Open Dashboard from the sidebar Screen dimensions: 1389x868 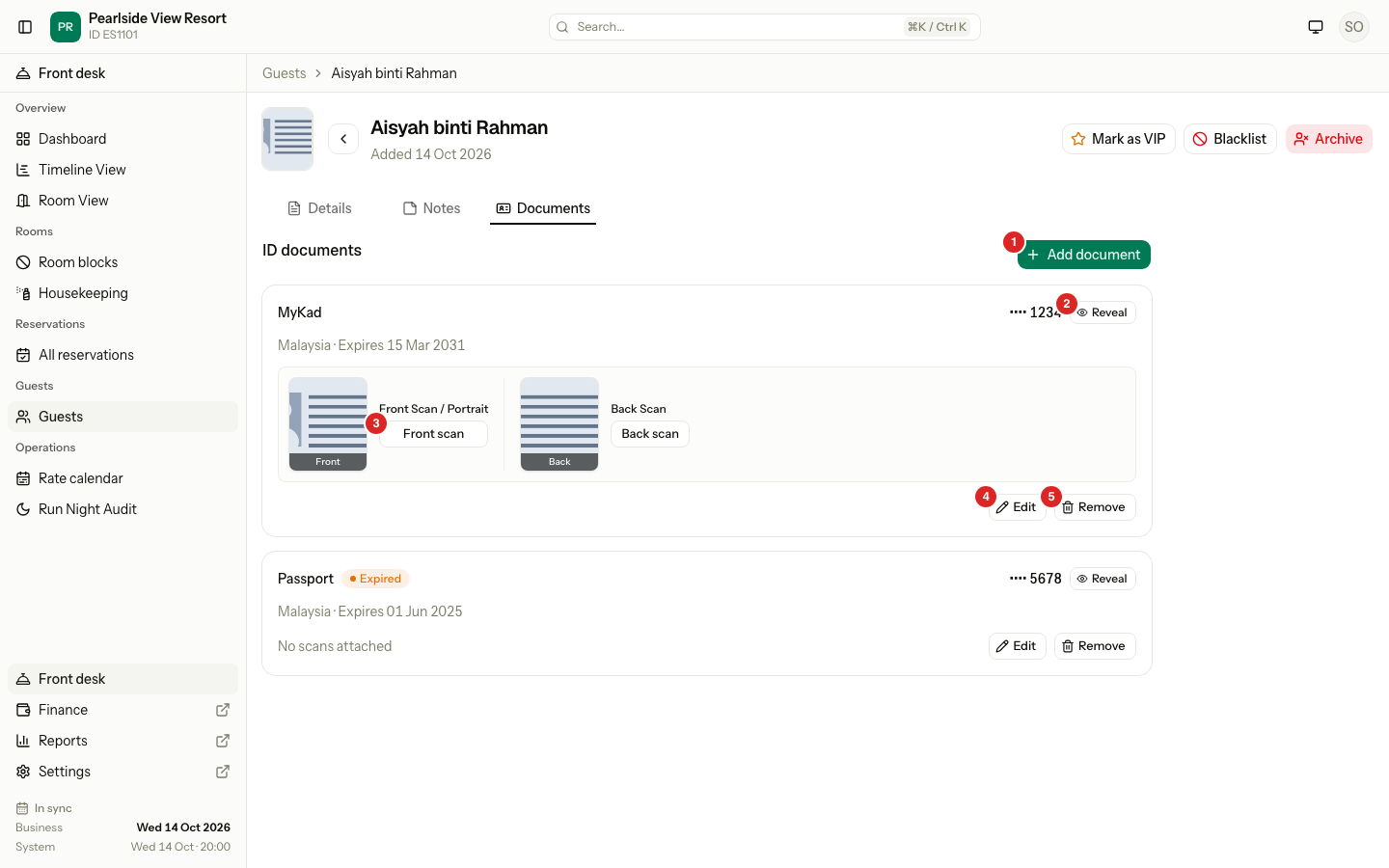[x=123, y=139]
